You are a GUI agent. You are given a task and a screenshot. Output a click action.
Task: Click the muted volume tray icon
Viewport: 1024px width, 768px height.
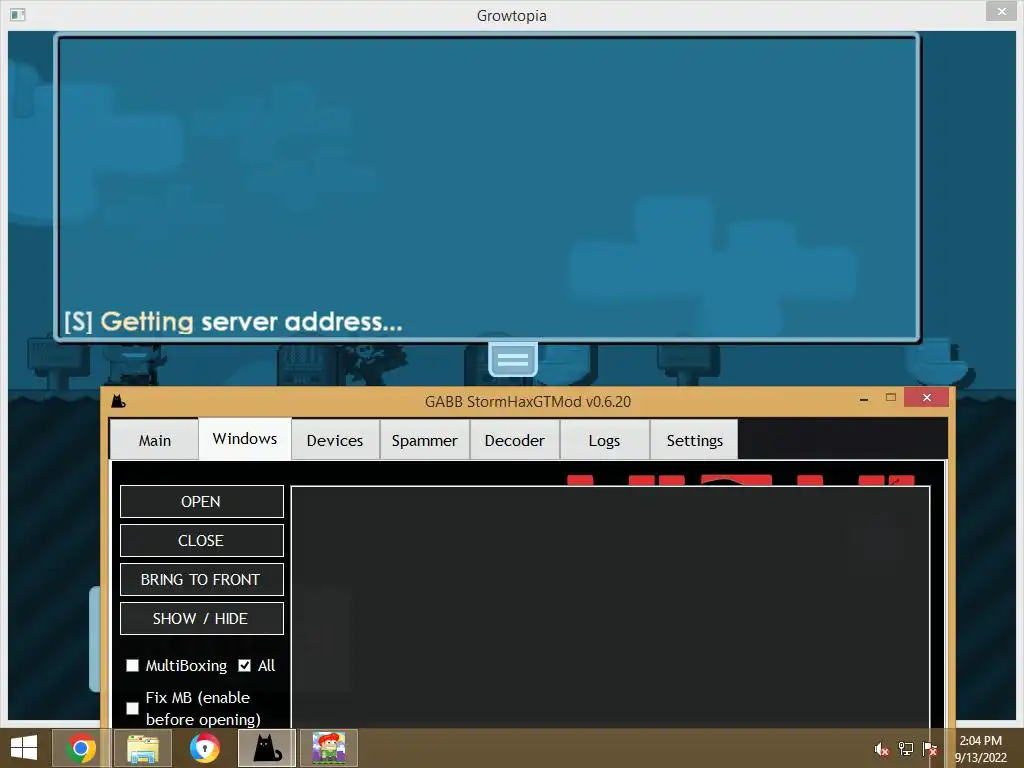[x=882, y=749]
